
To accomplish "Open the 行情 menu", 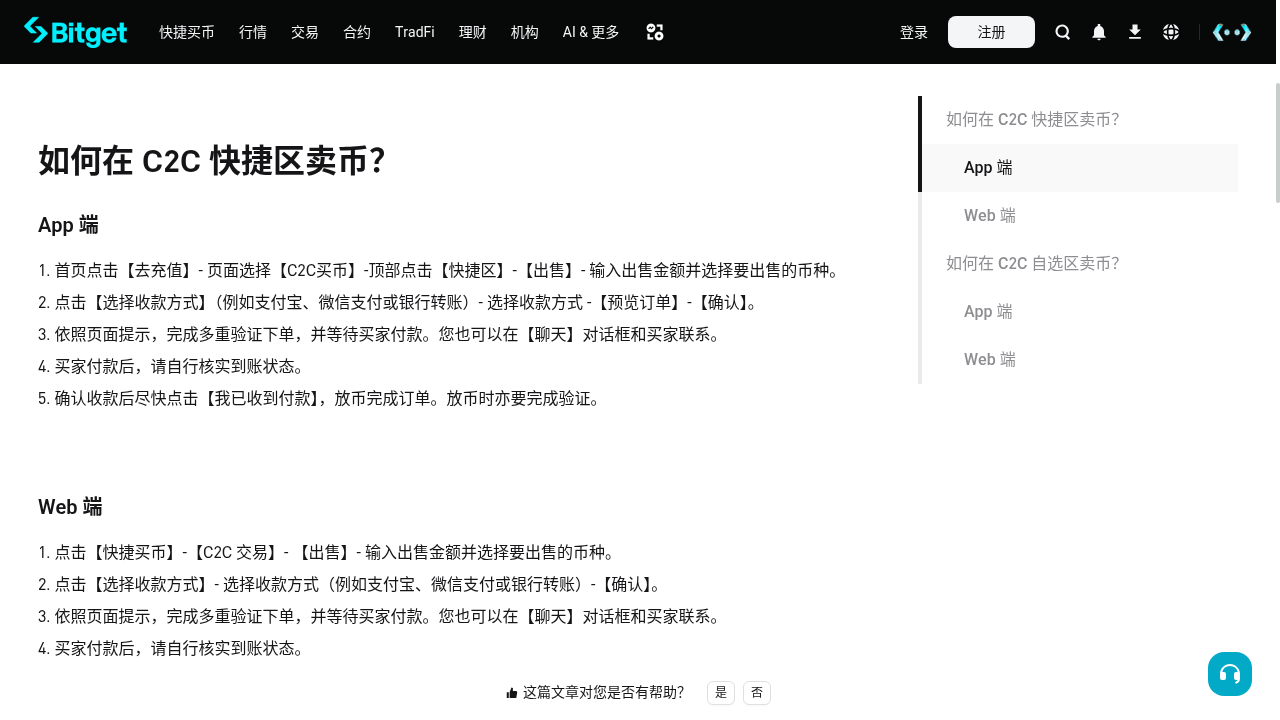I will click(x=253, y=32).
